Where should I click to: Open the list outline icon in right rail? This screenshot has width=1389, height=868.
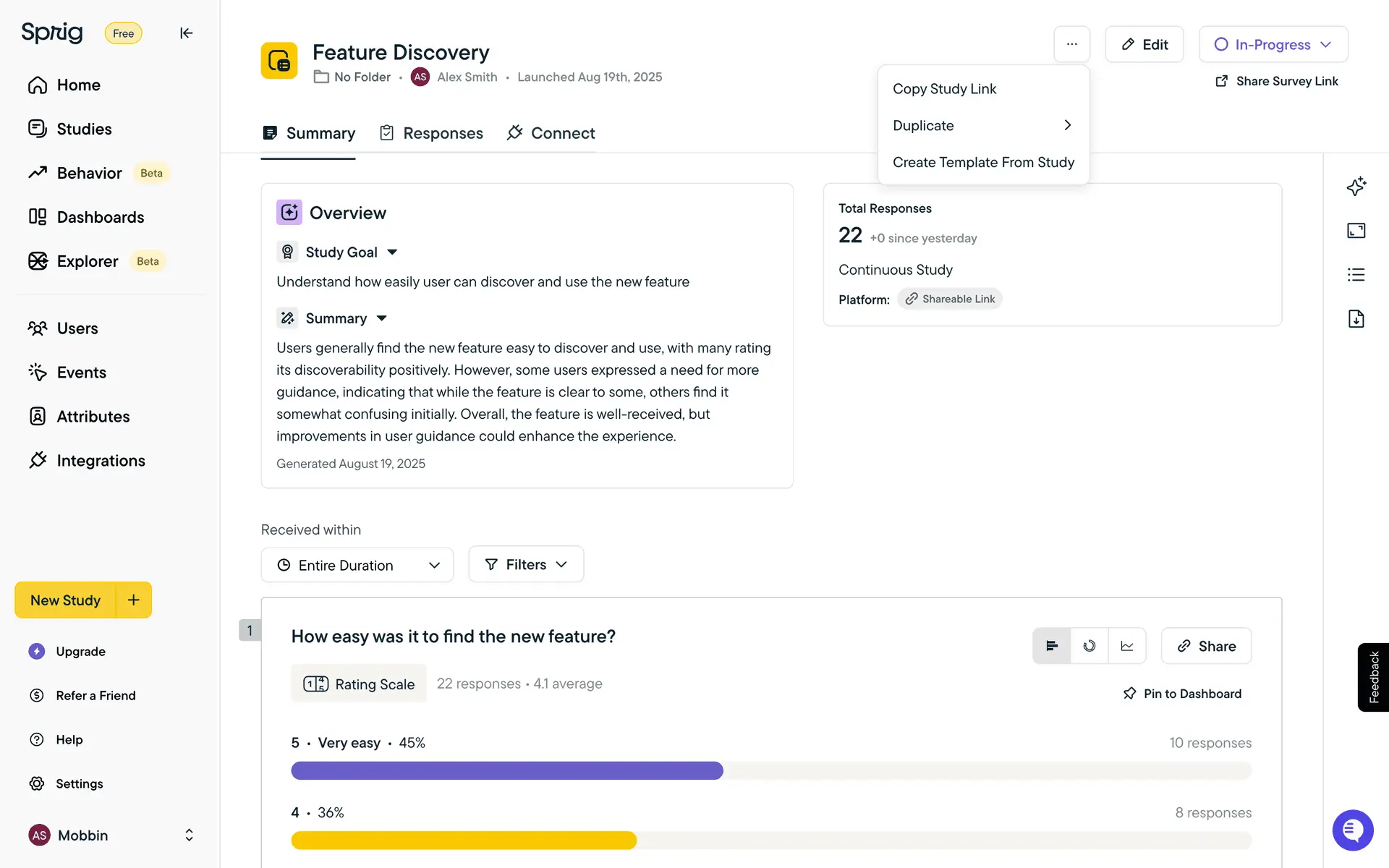pos(1356,275)
